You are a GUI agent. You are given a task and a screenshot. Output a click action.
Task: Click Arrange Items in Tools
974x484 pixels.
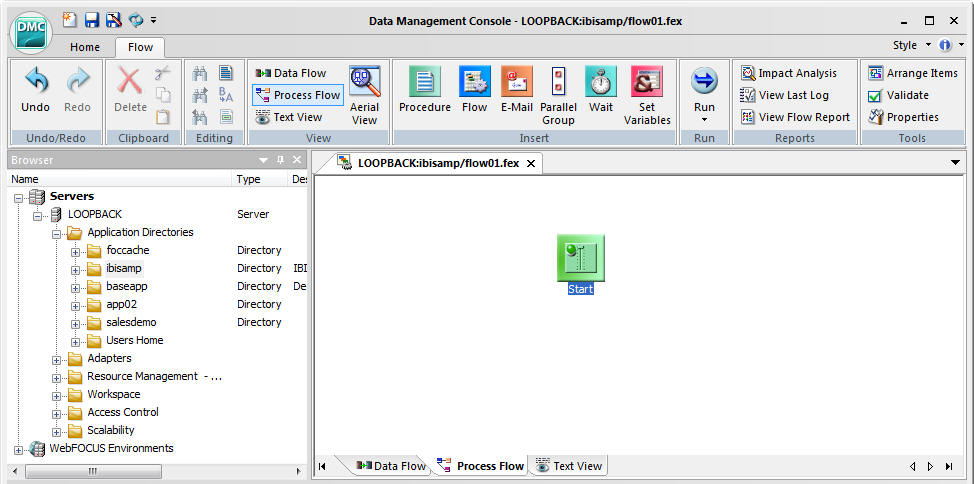coord(913,73)
